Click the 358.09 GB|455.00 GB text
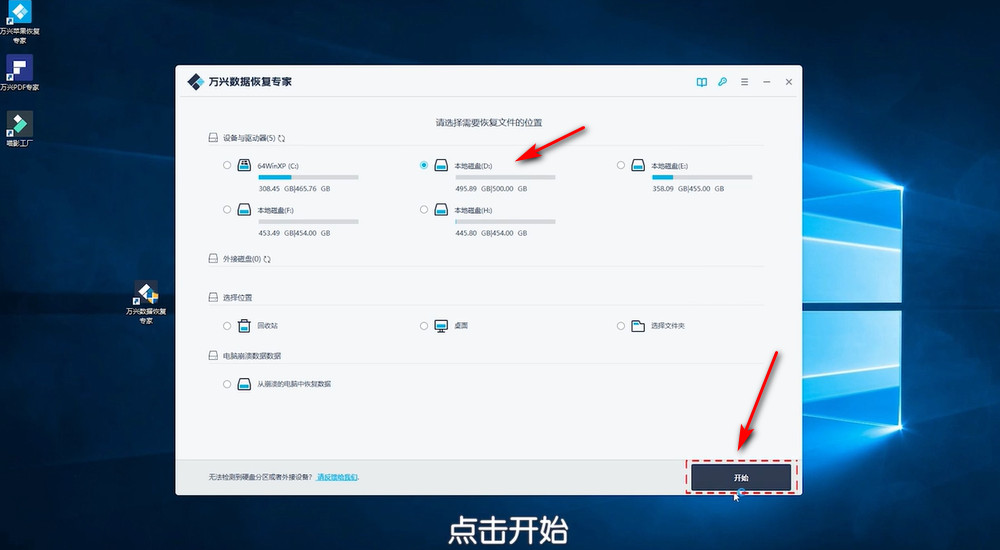The image size is (1000, 550). [x=688, y=189]
